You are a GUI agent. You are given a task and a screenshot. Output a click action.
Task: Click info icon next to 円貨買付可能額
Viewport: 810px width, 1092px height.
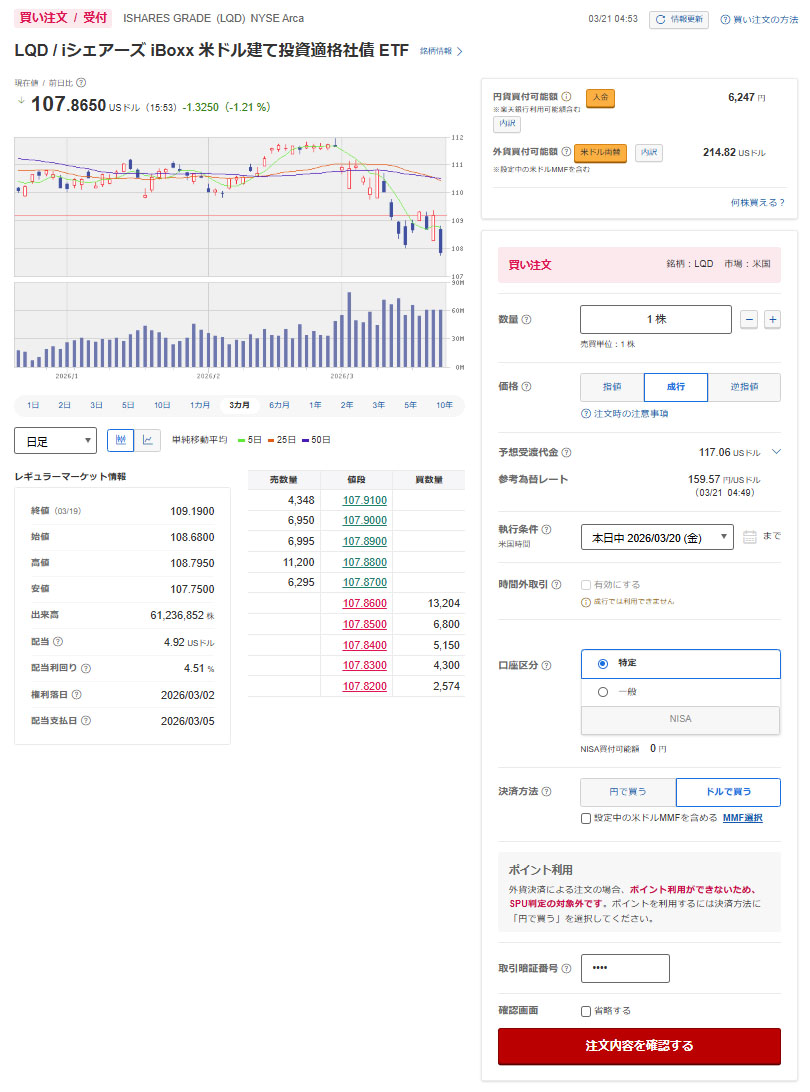coord(566,97)
